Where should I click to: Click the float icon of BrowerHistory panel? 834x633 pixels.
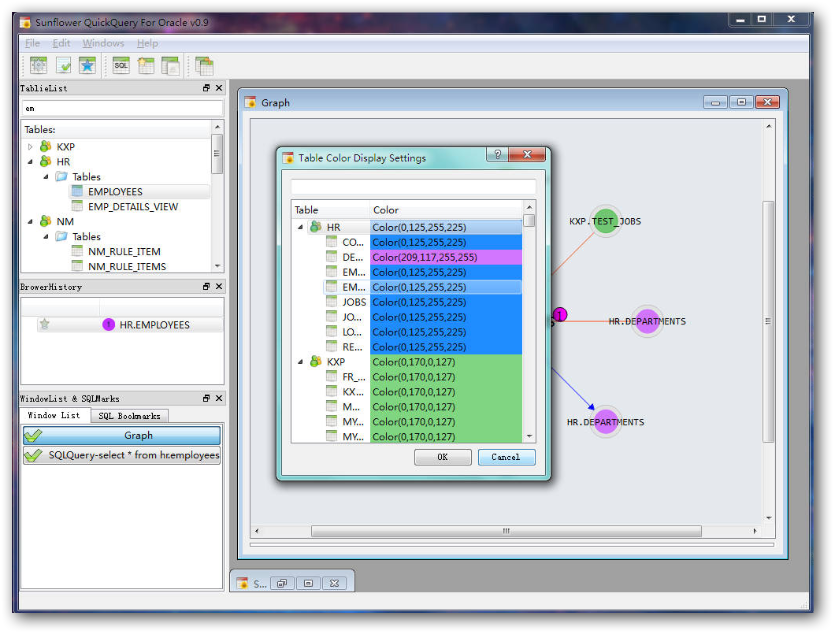point(206,286)
